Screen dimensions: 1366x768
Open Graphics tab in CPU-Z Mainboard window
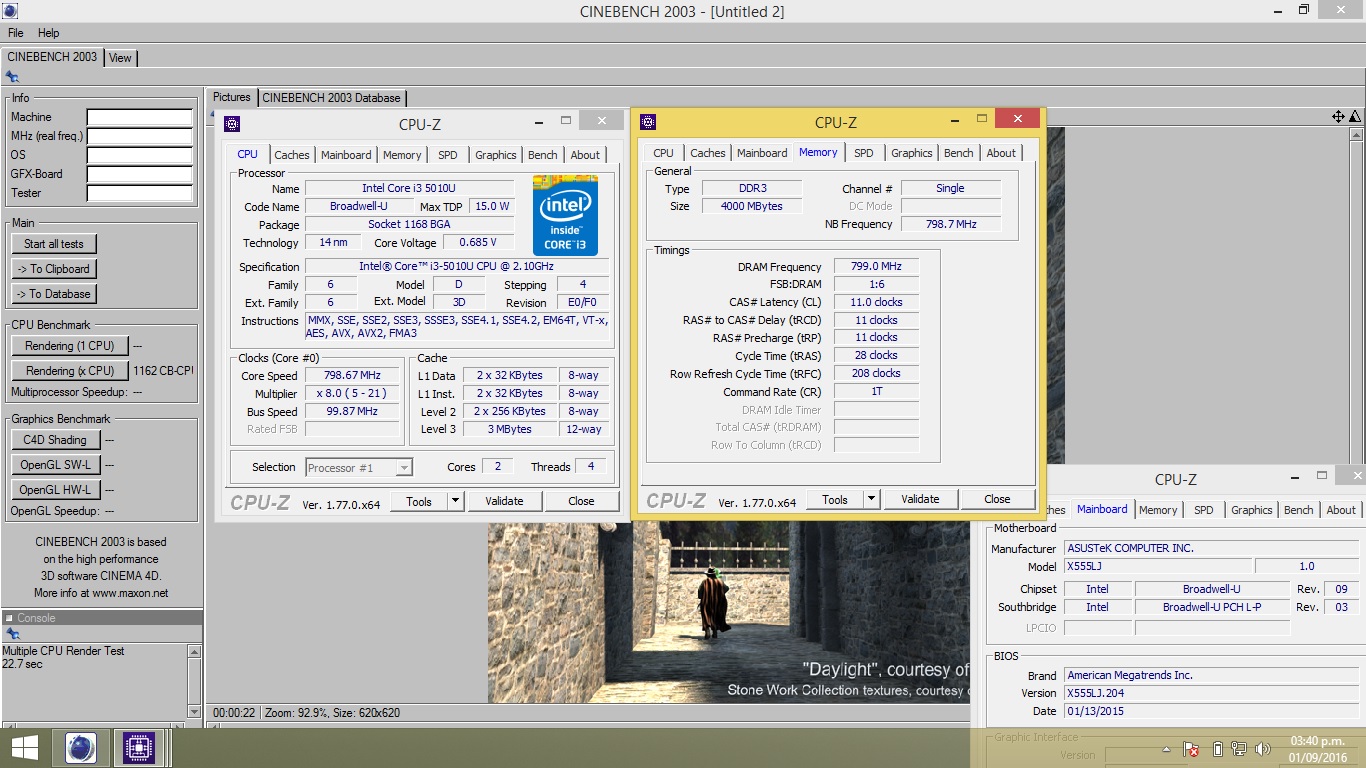(x=1252, y=510)
